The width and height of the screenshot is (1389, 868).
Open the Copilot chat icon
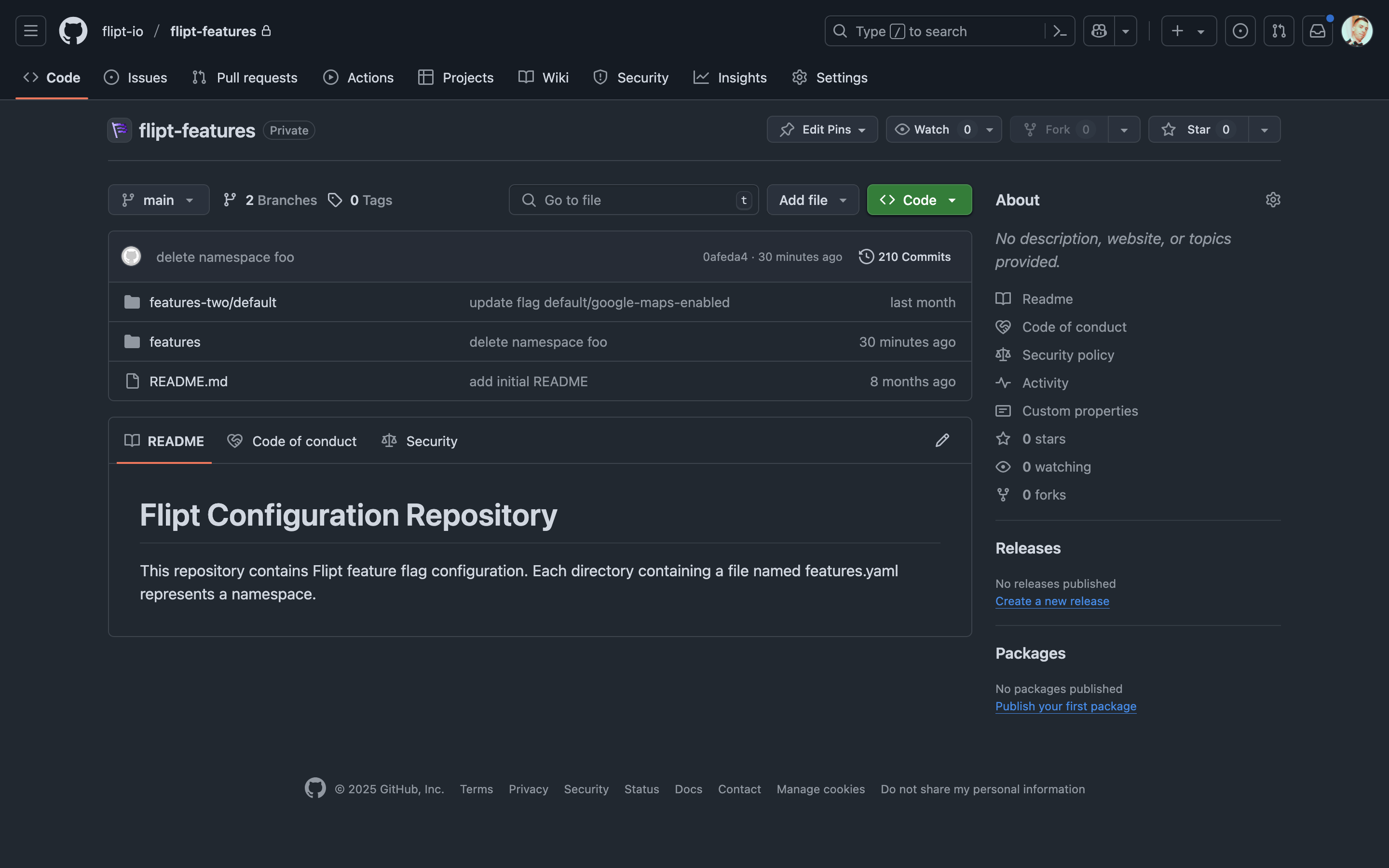1099,31
